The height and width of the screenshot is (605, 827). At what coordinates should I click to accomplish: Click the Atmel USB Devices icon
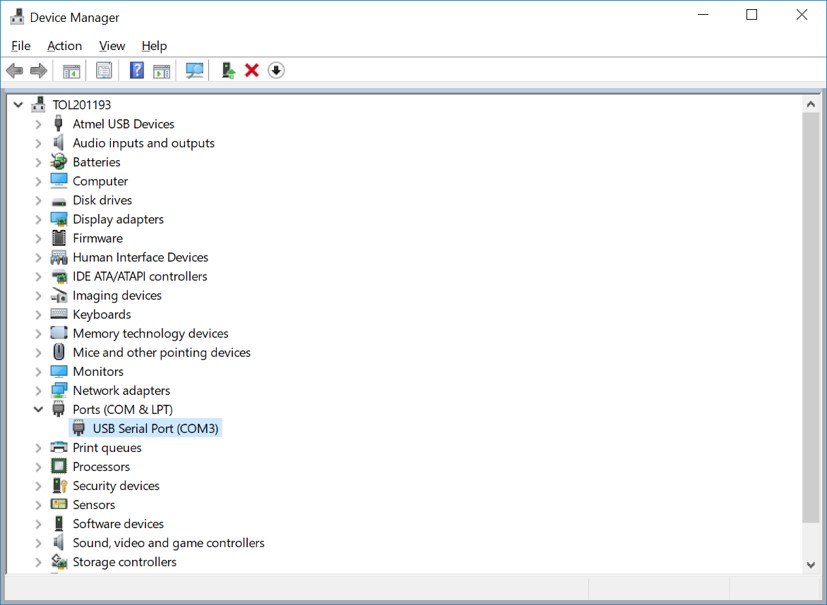(x=59, y=123)
